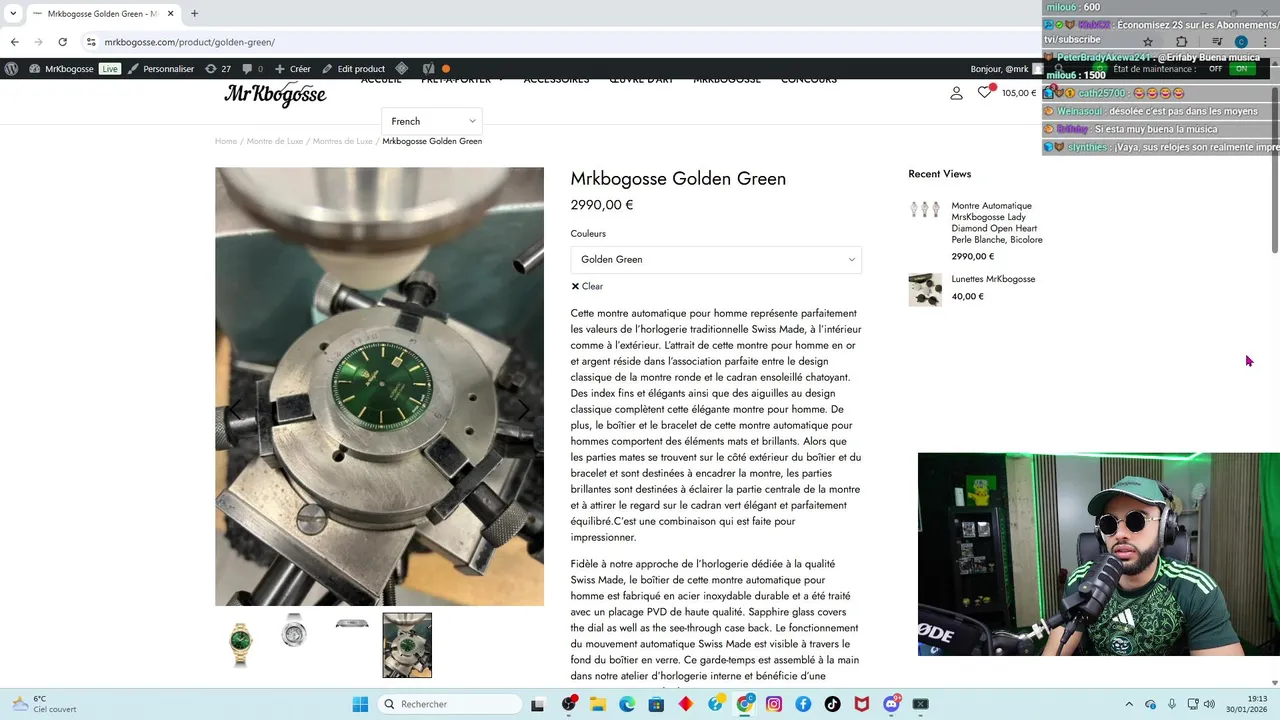Viewport: 1280px width, 720px height.
Task: Click the Rechercher taskbar search box
Action: tap(451, 704)
